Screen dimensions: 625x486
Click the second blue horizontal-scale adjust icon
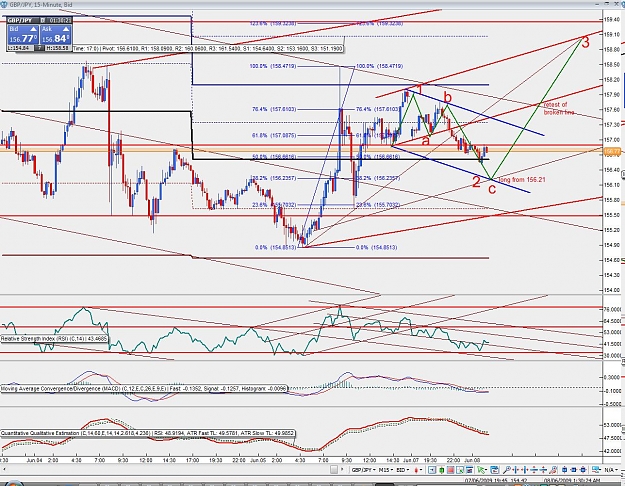pos(525,470)
